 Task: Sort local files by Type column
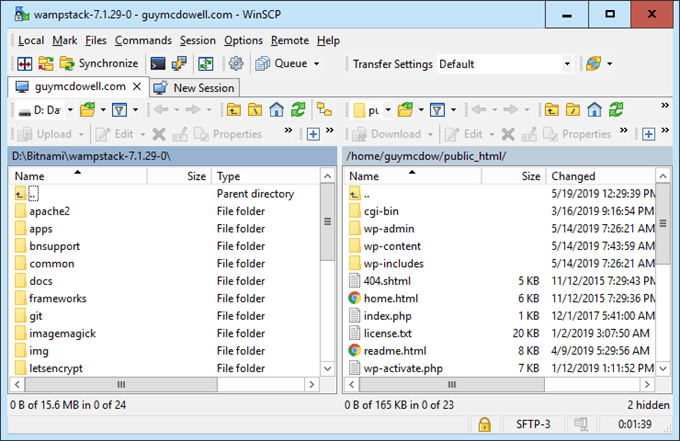[266, 176]
